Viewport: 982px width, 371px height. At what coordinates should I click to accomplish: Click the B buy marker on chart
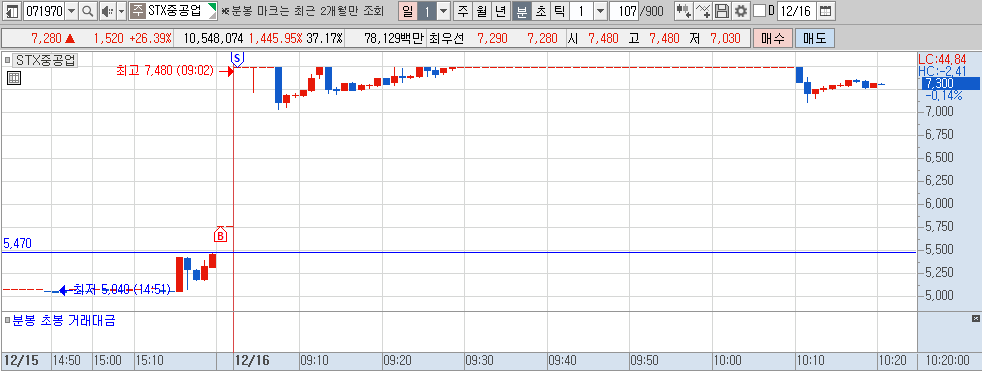click(220, 235)
